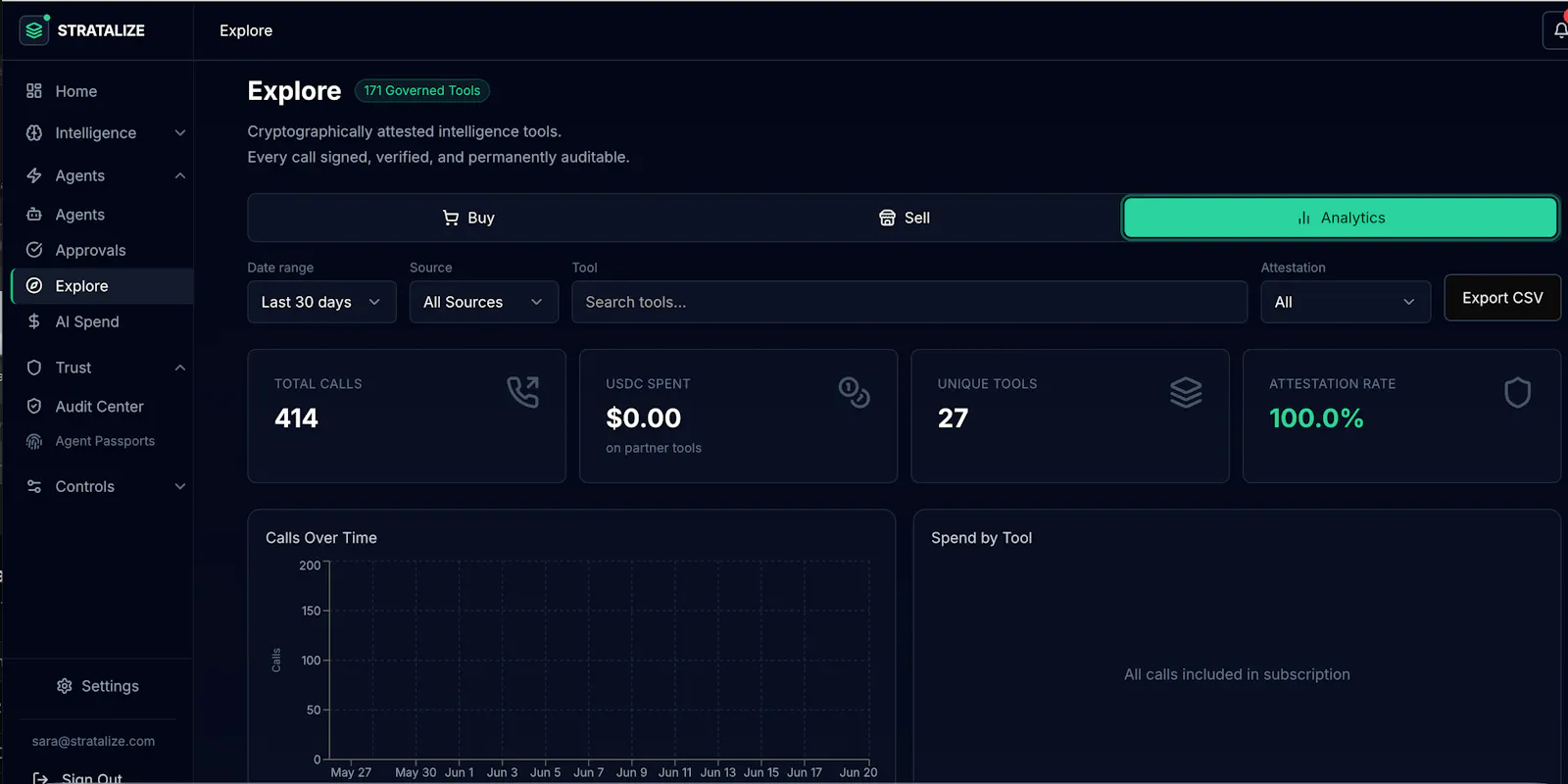Click the Total Calls phone icon
The image size is (1568, 784).
point(522,392)
